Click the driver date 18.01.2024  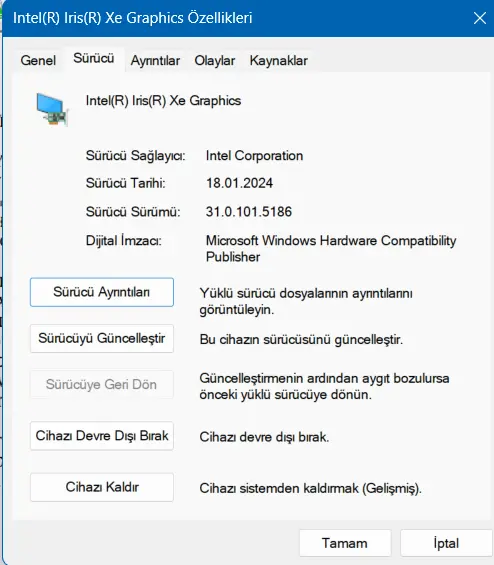tap(239, 183)
